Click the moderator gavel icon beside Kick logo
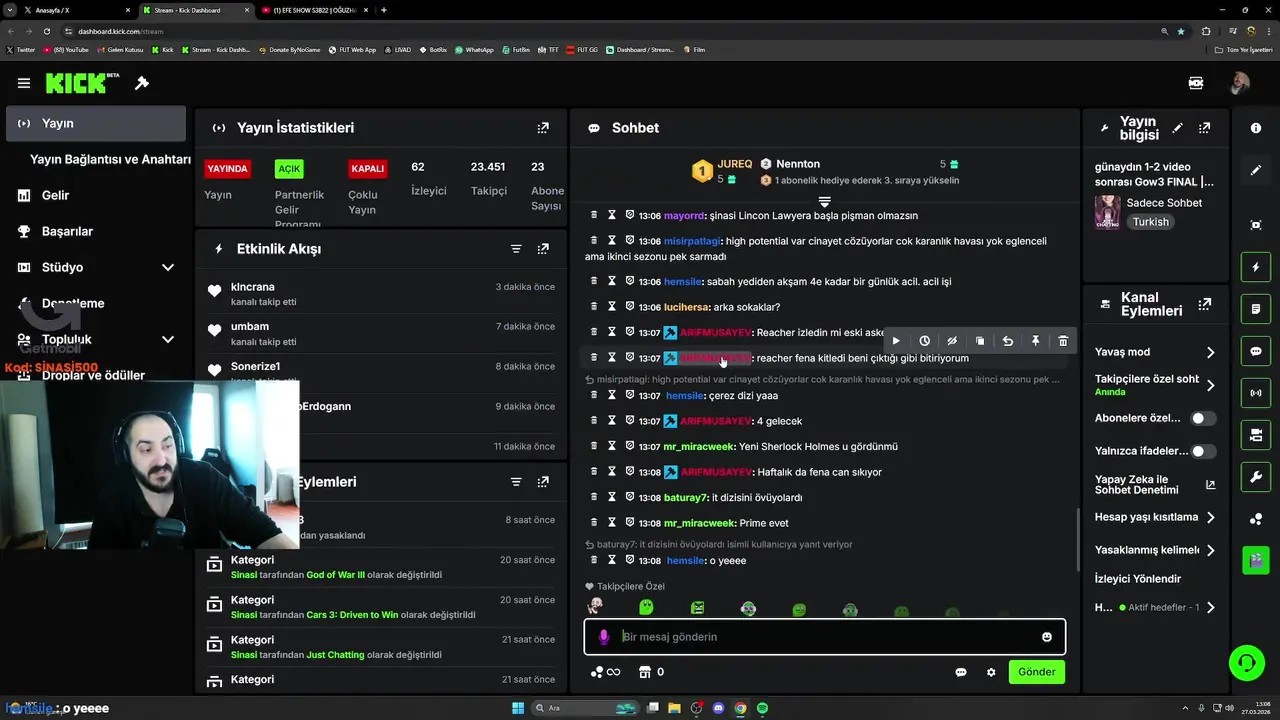 pos(142,83)
